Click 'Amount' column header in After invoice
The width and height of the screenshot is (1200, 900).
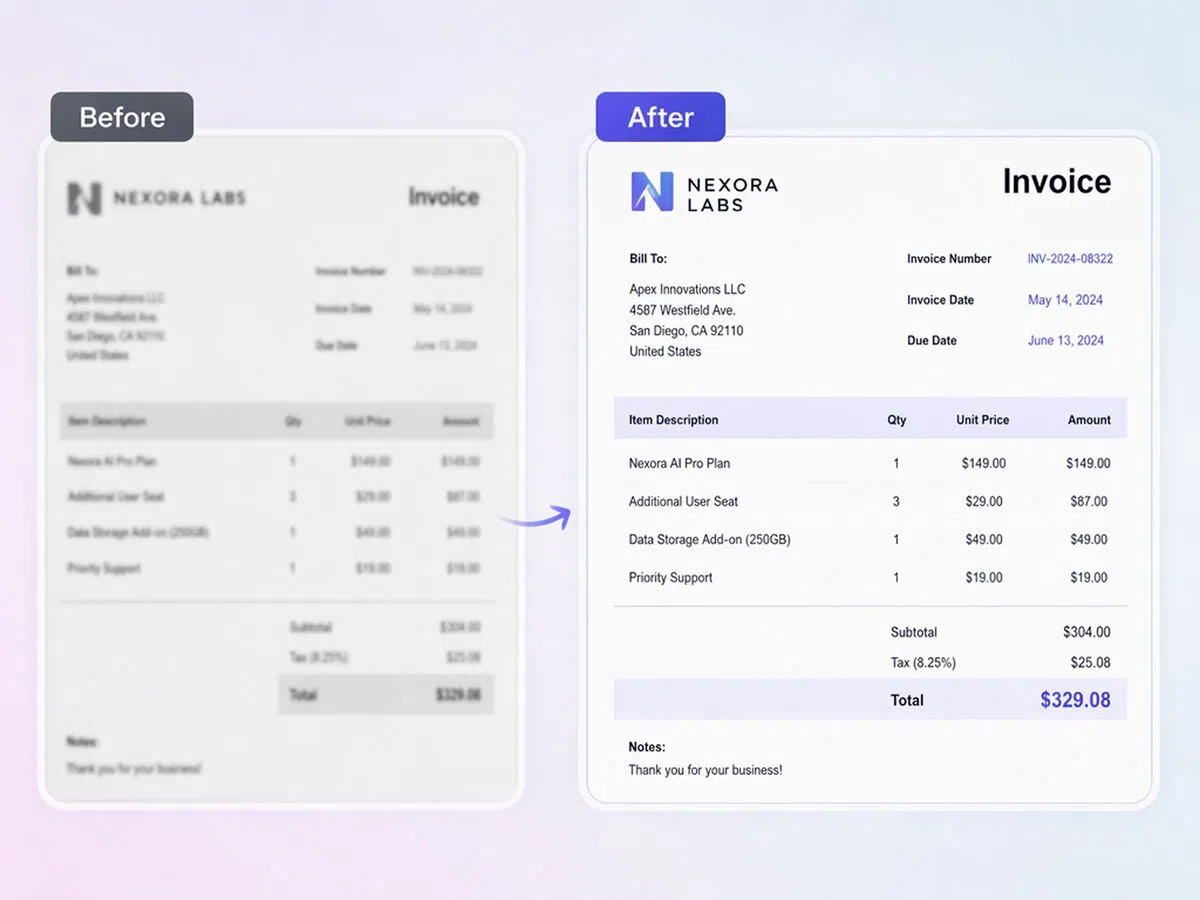[x=1089, y=420]
